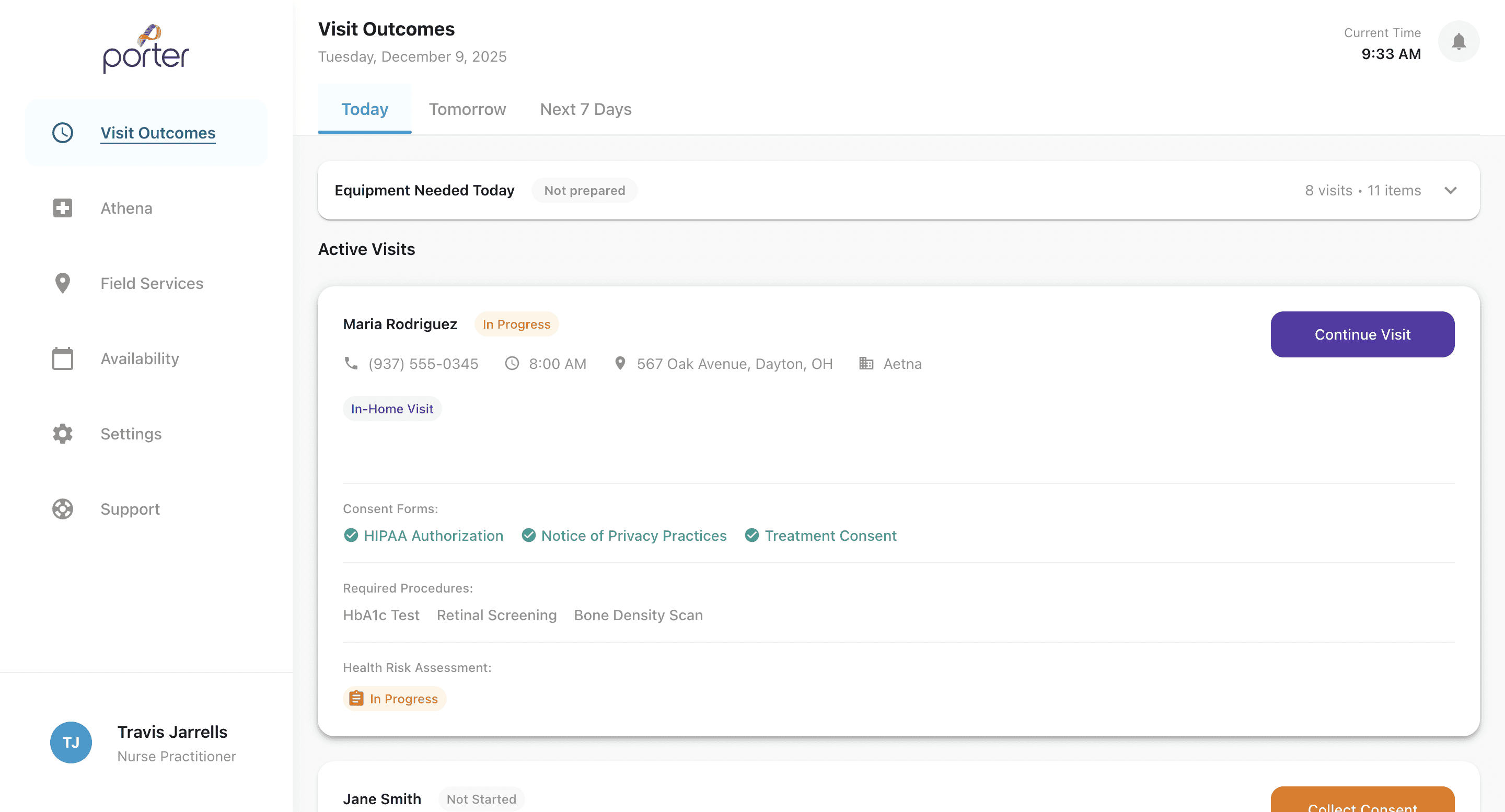Screen dimensions: 1505x812
Task: Click the Treatment Consent check mark
Action: tap(751, 535)
